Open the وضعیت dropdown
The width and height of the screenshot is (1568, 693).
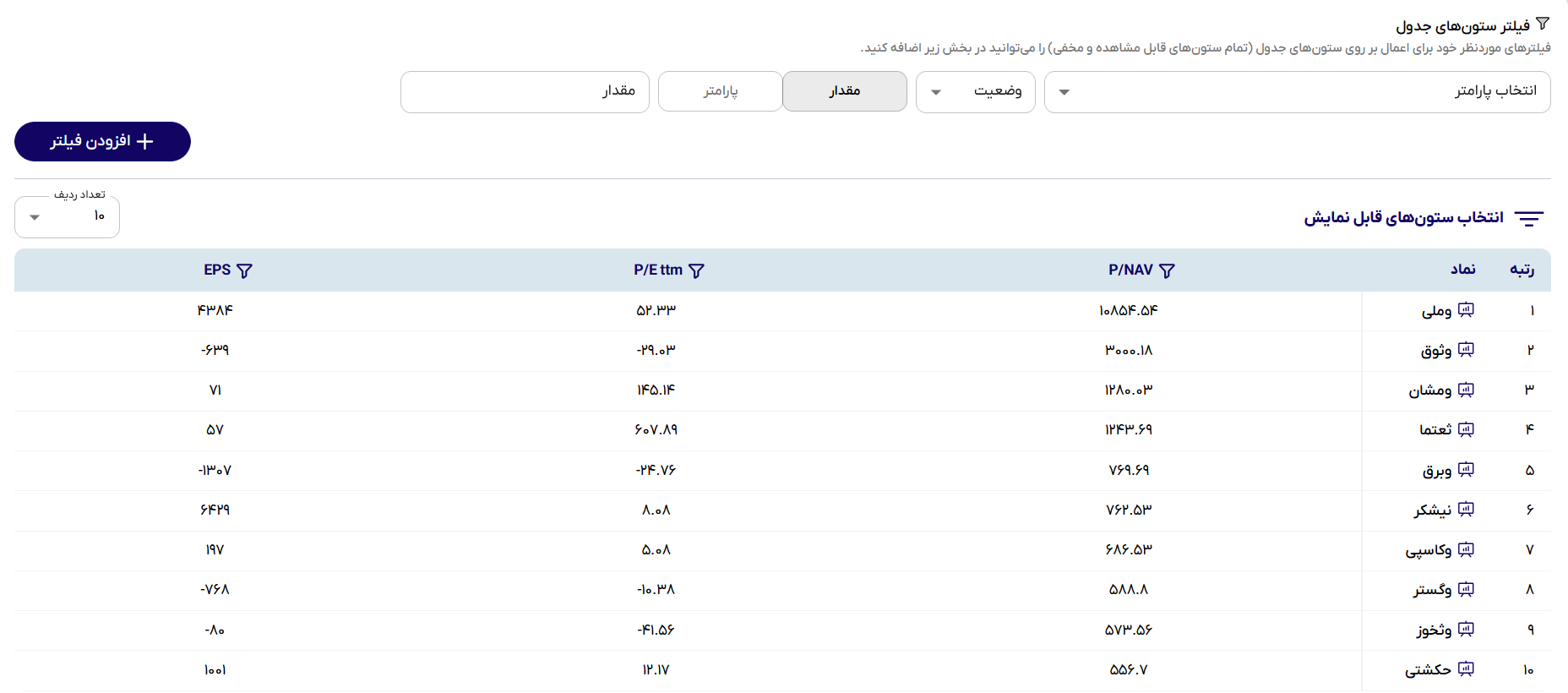click(x=975, y=92)
